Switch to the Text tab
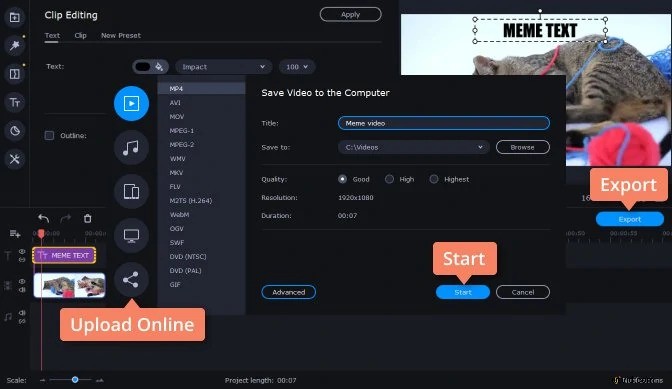 click(52, 36)
